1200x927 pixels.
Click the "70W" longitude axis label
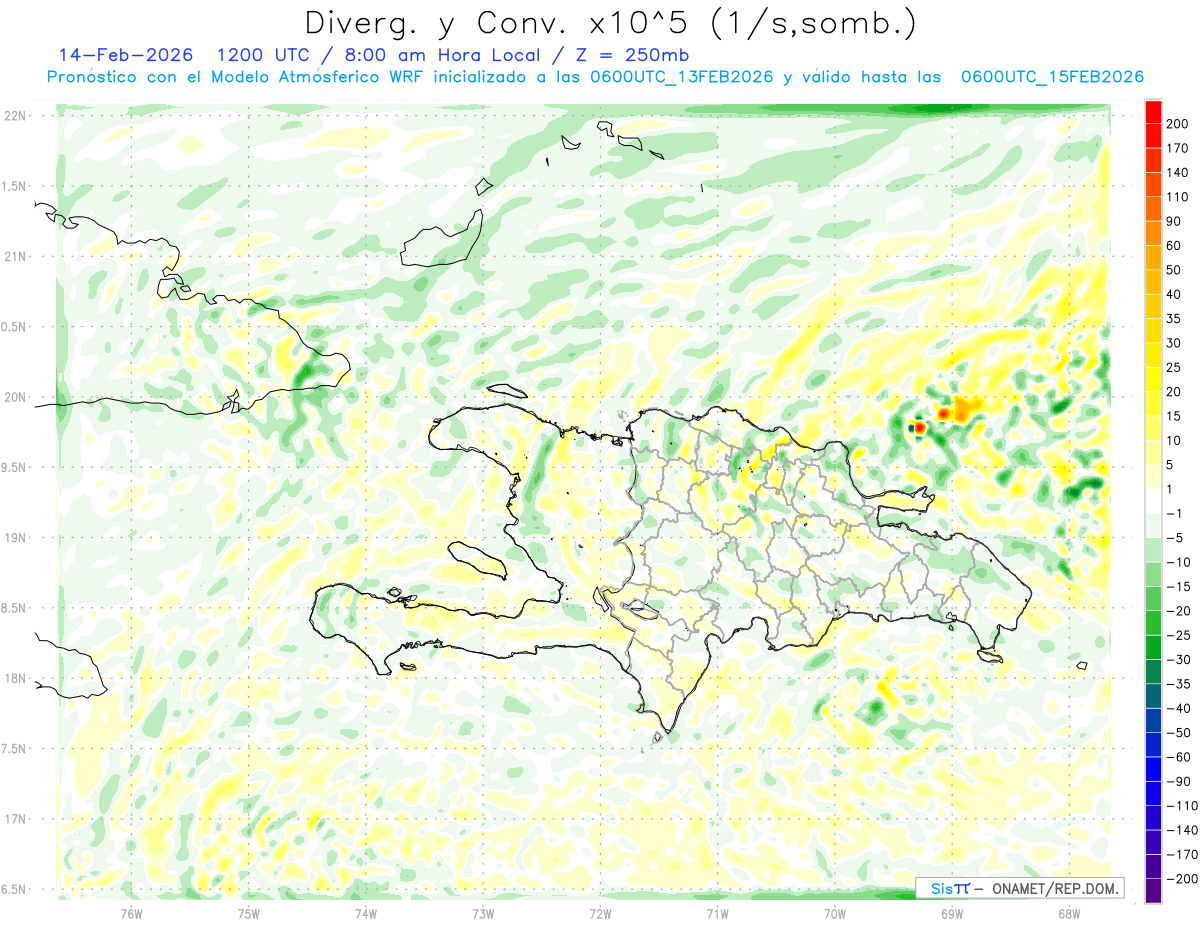point(834,913)
